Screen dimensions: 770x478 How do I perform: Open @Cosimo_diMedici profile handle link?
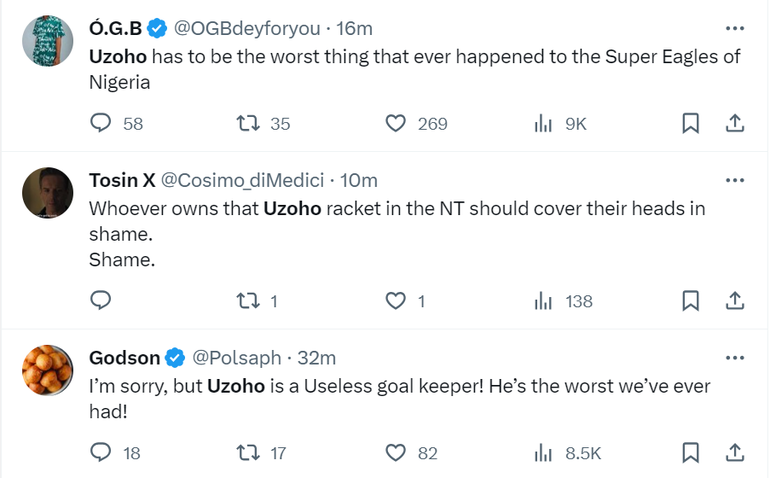pyautogui.click(x=243, y=180)
